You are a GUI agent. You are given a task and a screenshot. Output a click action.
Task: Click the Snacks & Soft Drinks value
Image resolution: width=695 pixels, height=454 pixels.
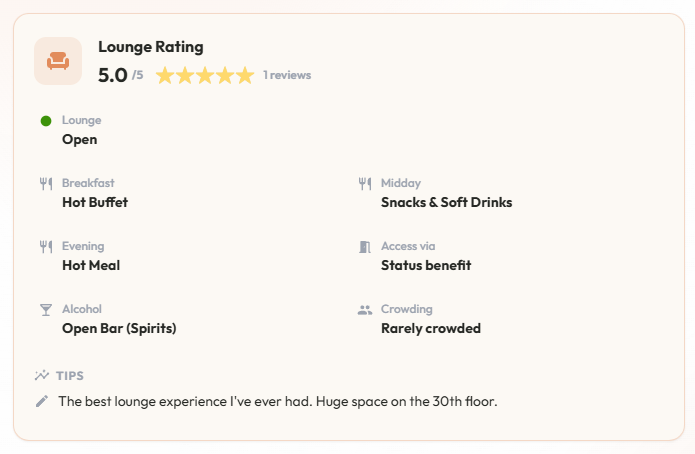click(447, 202)
